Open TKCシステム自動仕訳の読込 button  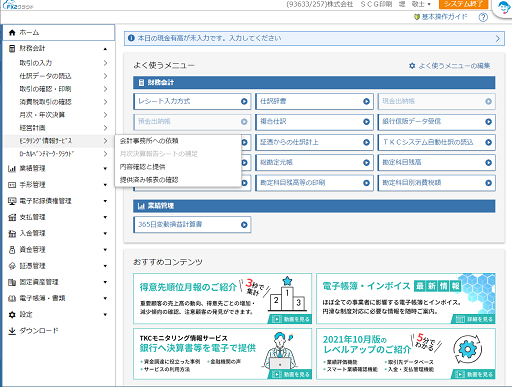pyautogui.click(x=436, y=142)
